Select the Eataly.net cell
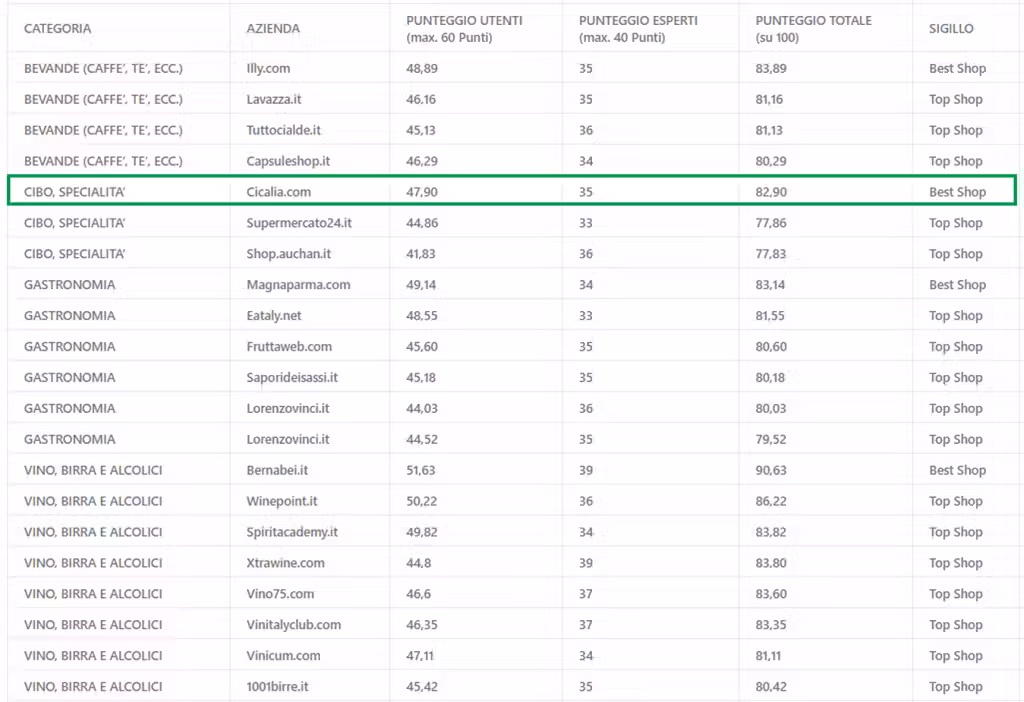1024x702 pixels. [x=274, y=315]
